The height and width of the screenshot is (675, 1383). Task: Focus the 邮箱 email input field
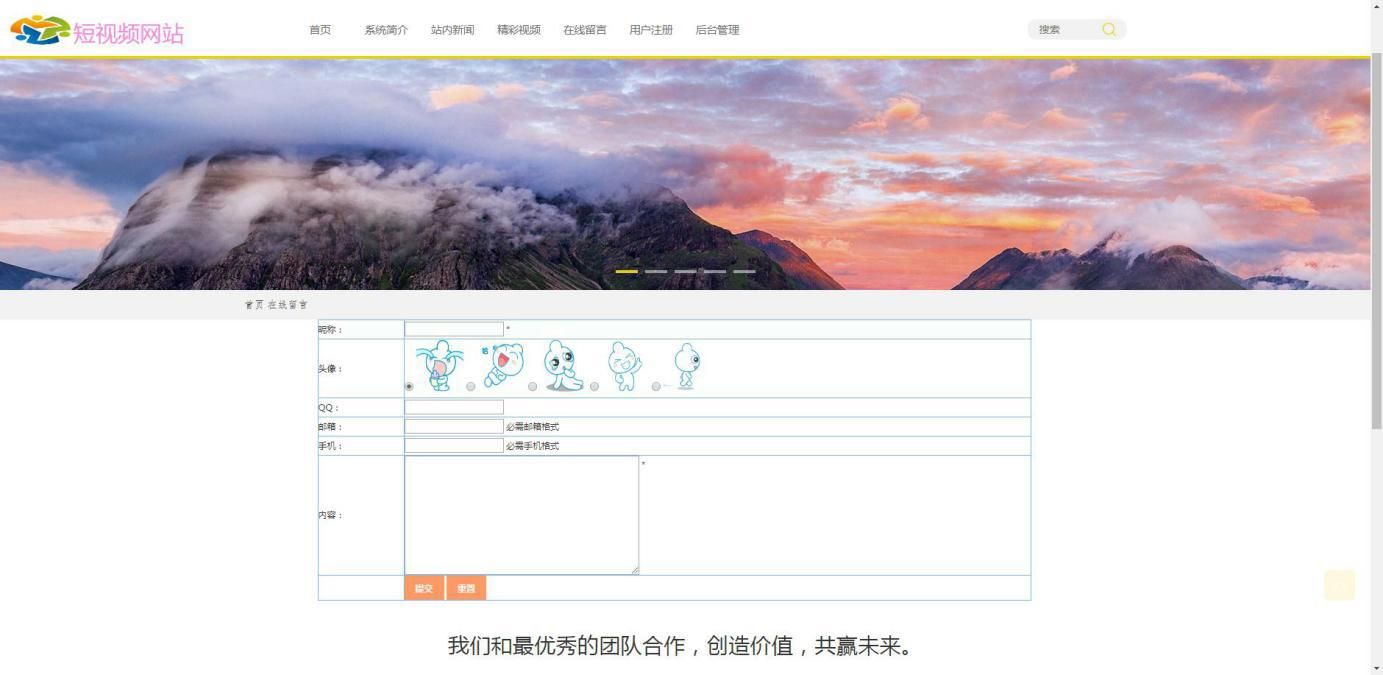(x=454, y=426)
